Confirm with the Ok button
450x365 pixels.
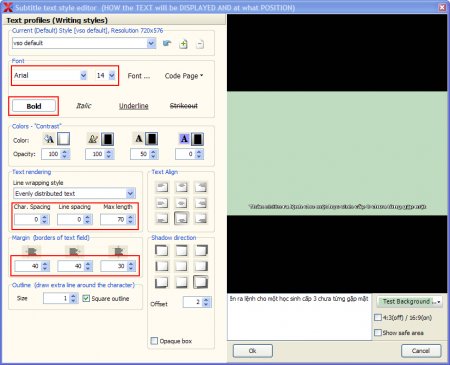pos(253,351)
